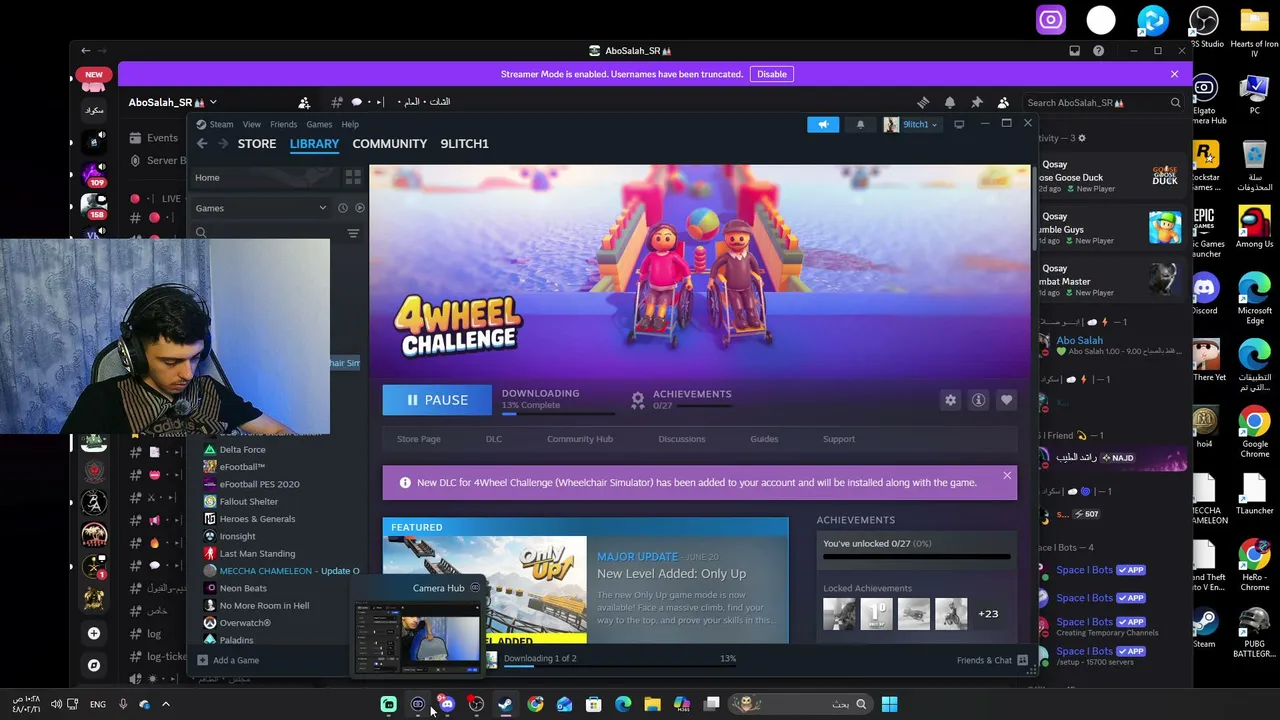Viewport: 1280px width, 720px height.
Task: Open the 9LITCH1 profile tab
Action: 464,143
